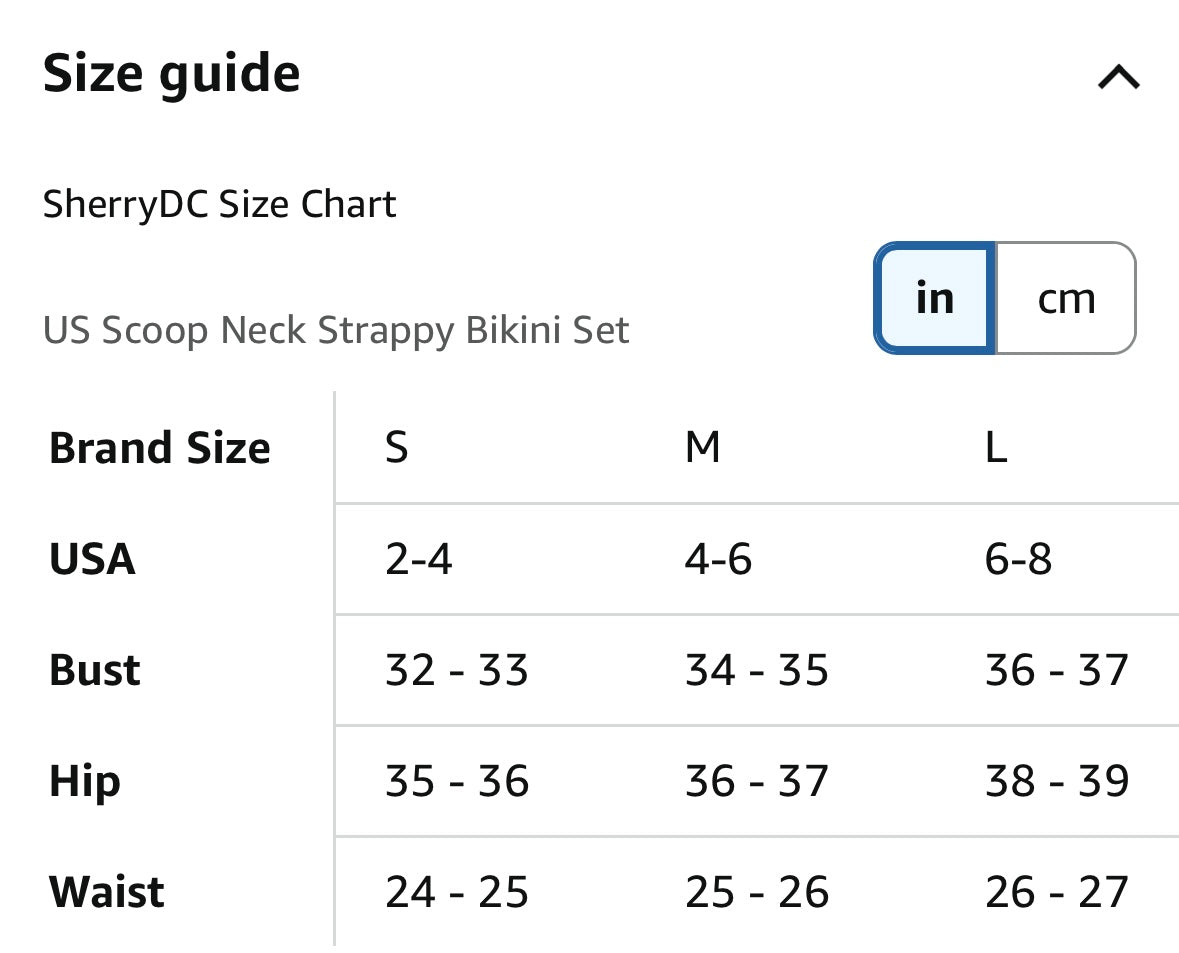Image resolution: width=1179 pixels, height=953 pixels.
Task: Switch measurement units to cm
Action: click(1065, 297)
